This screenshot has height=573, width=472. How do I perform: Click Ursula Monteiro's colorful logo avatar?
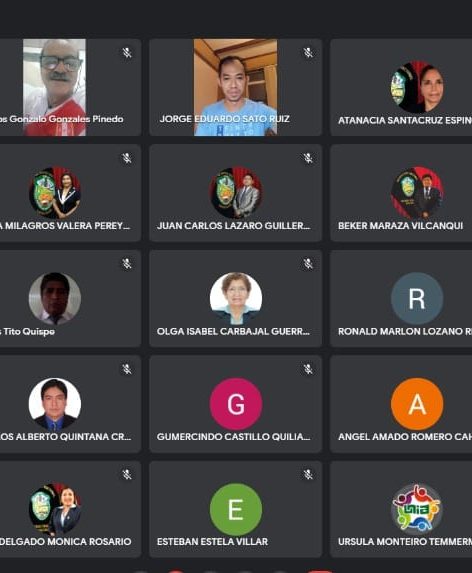click(417, 509)
